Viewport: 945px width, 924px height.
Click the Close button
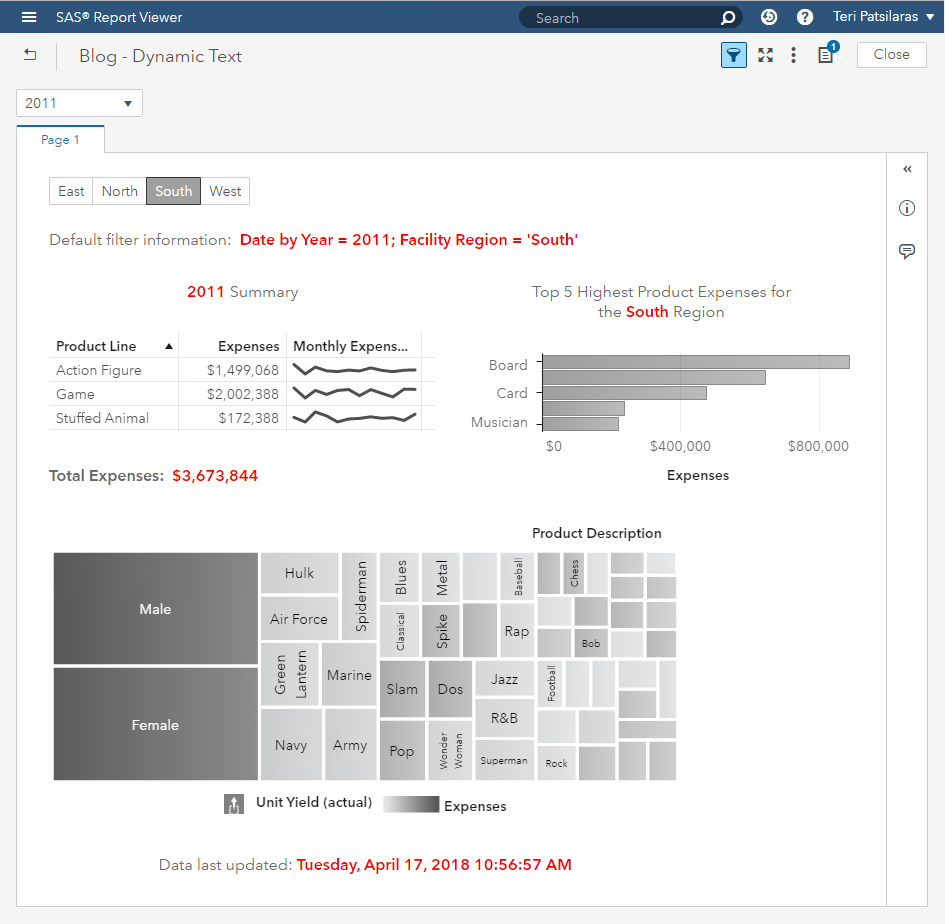tap(891, 54)
